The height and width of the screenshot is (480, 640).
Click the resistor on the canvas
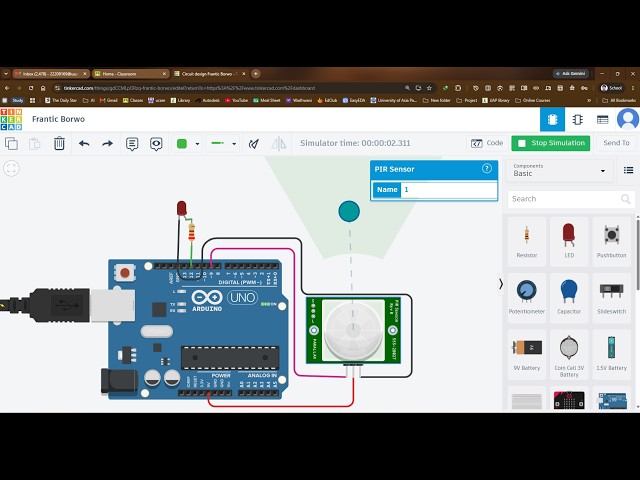(x=191, y=233)
